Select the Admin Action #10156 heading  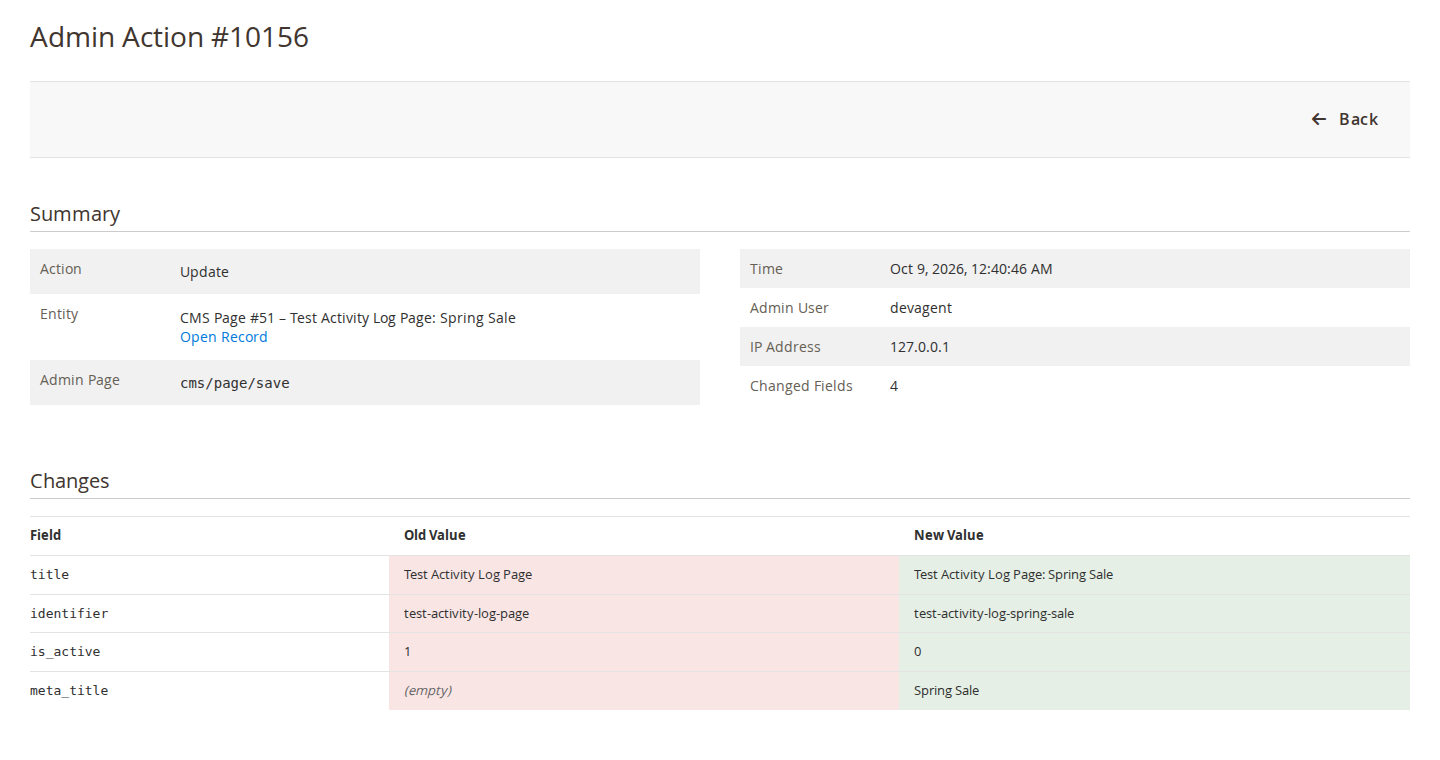click(169, 37)
